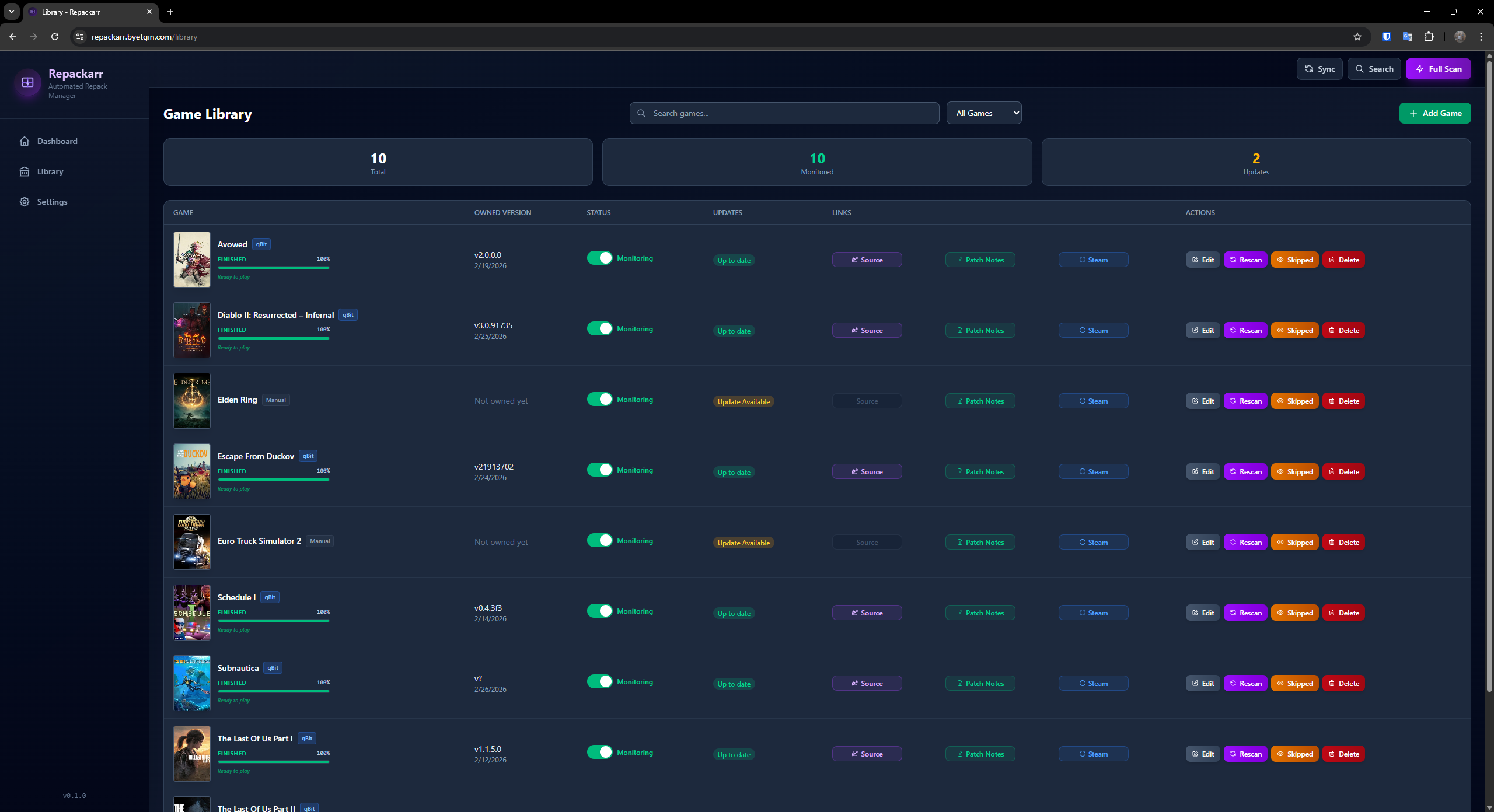Open Settings from sidebar
The image size is (1494, 812).
tap(52, 202)
